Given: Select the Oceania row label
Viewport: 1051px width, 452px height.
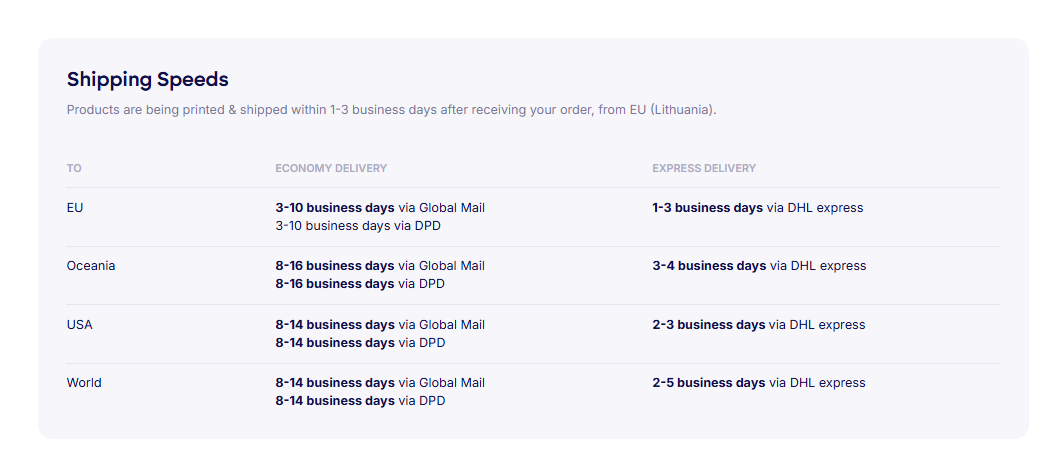Looking at the screenshot, I should click(91, 266).
